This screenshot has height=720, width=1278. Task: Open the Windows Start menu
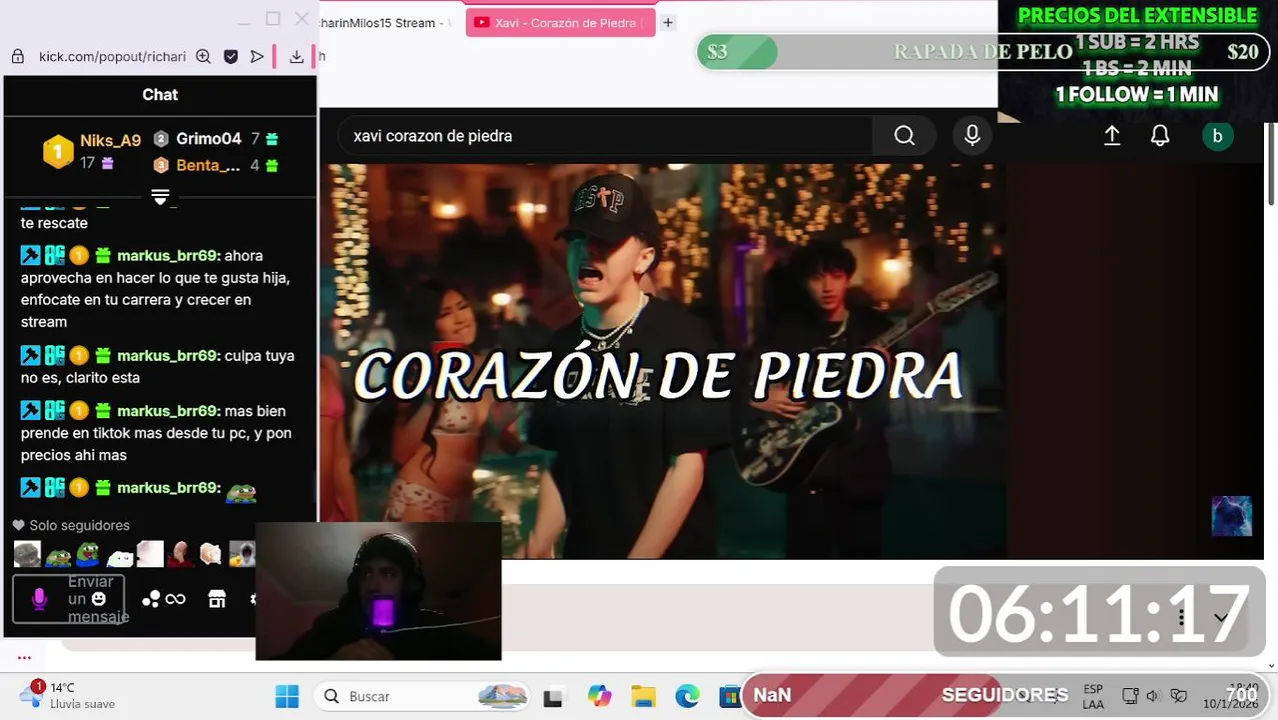click(287, 696)
